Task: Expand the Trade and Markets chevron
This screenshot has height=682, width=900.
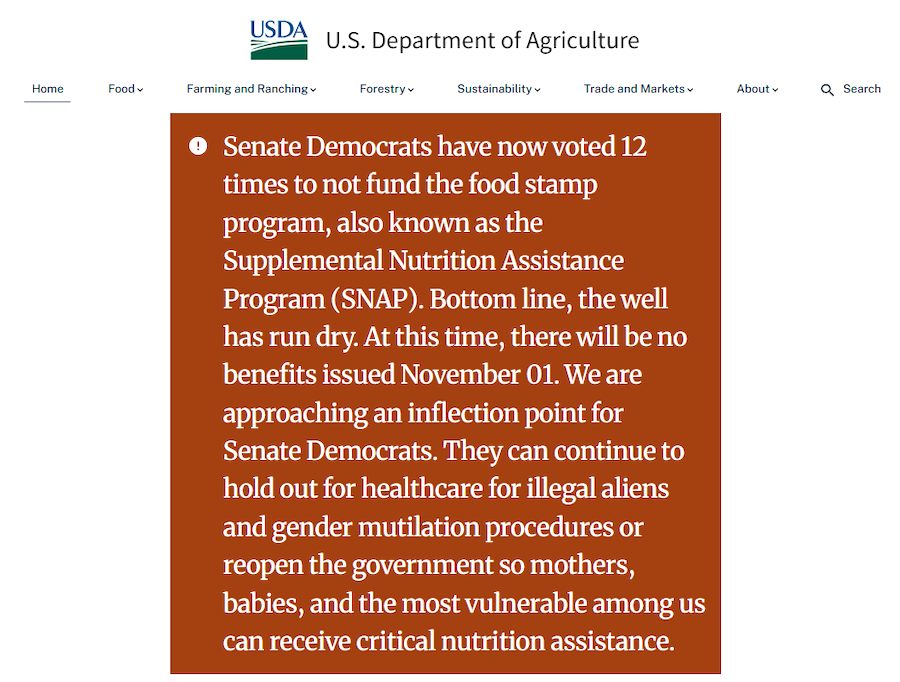Action: point(690,90)
